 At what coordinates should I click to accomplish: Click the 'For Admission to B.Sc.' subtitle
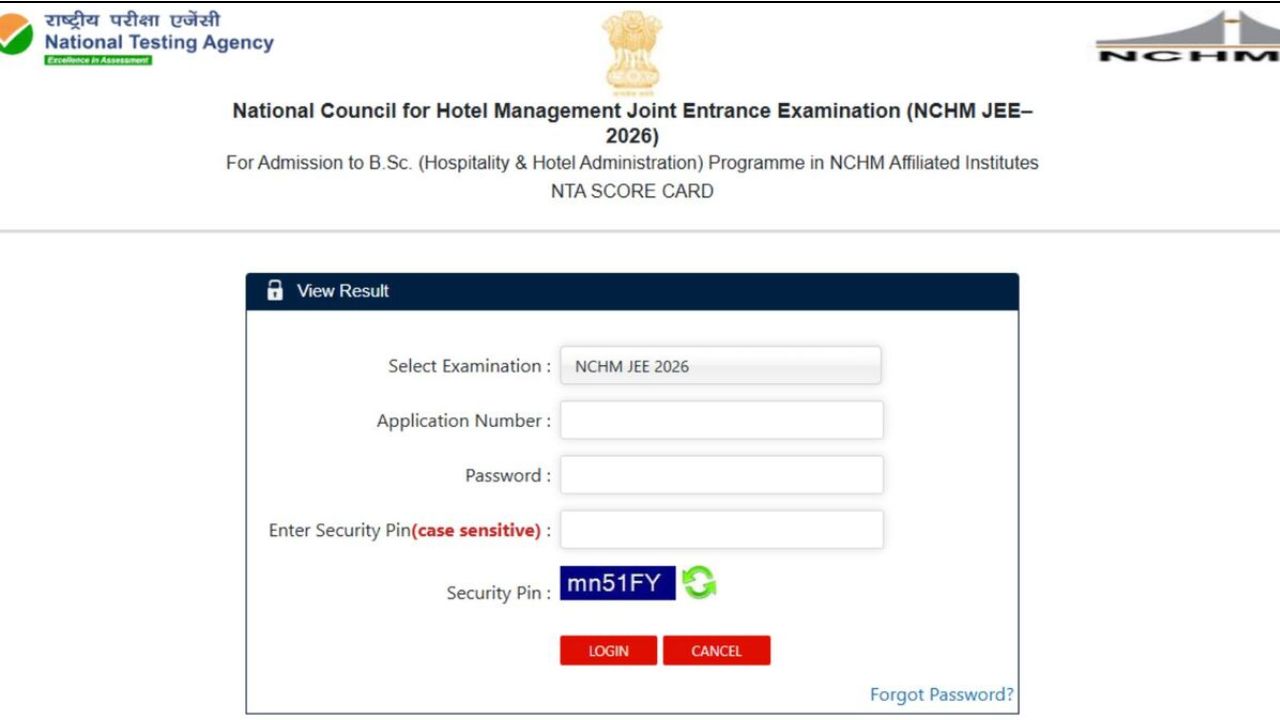[x=632, y=163]
